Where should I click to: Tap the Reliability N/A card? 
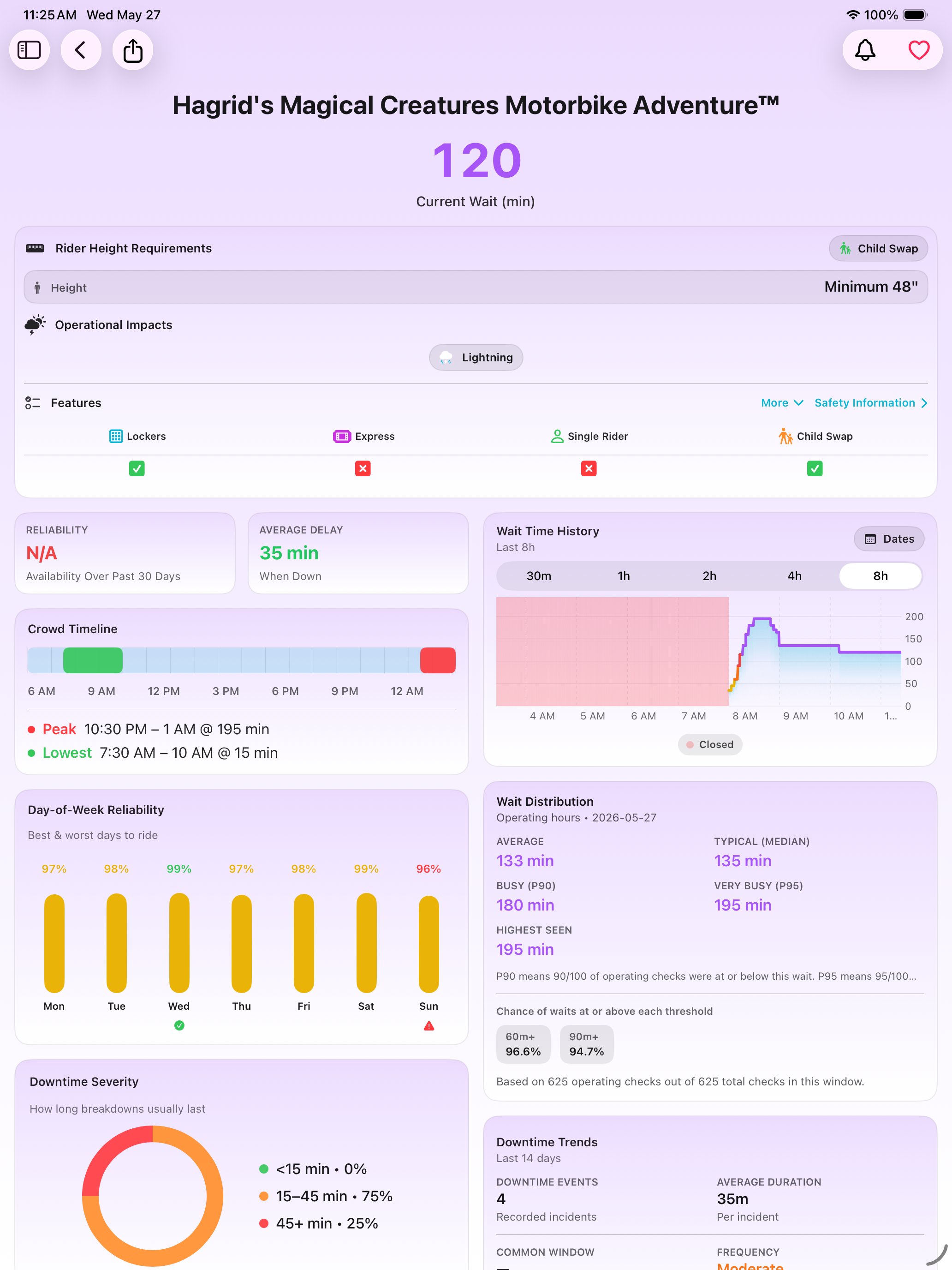coord(125,553)
